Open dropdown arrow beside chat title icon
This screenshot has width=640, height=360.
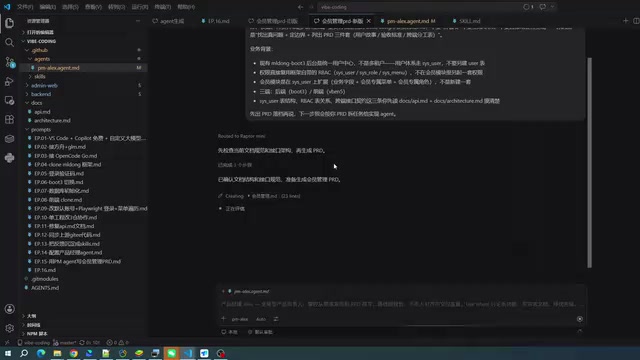[x=552, y=7]
